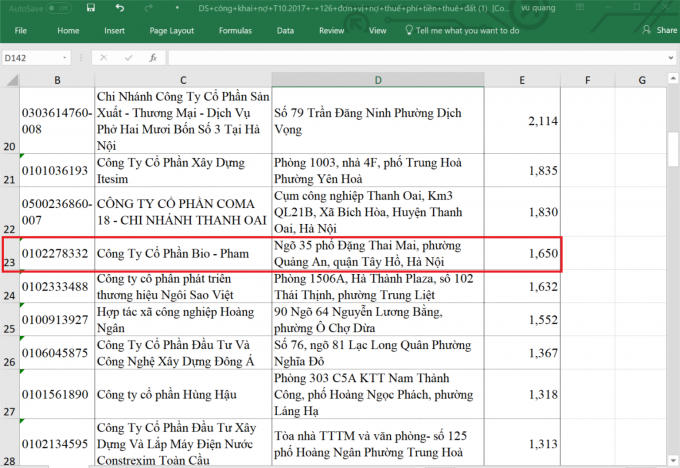The width and height of the screenshot is (680, 468).
Task: Click the Tell me what you want to do box
Action: click(x=462, y=30)
